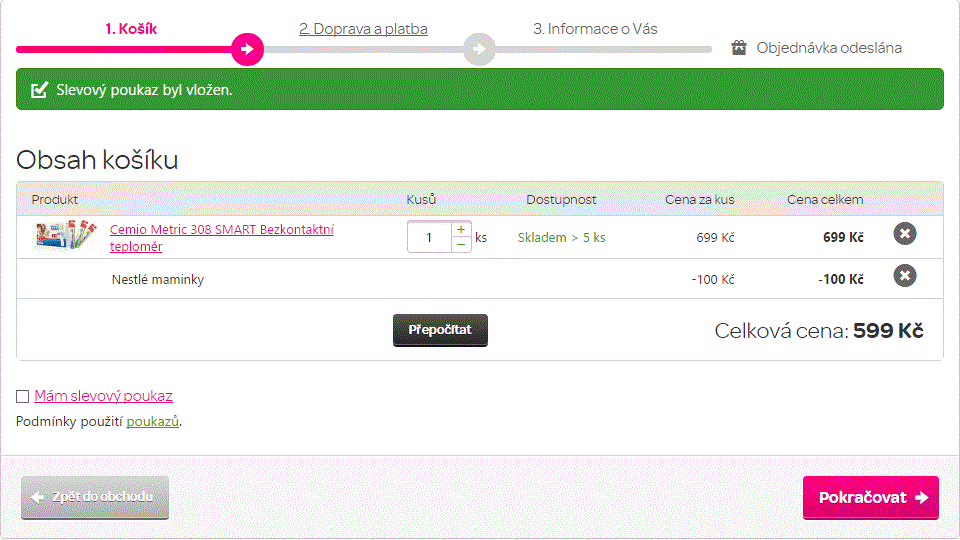The image size is (960, 540).
Task: Switch to step 1. Košík
Action: pos(131,29)
